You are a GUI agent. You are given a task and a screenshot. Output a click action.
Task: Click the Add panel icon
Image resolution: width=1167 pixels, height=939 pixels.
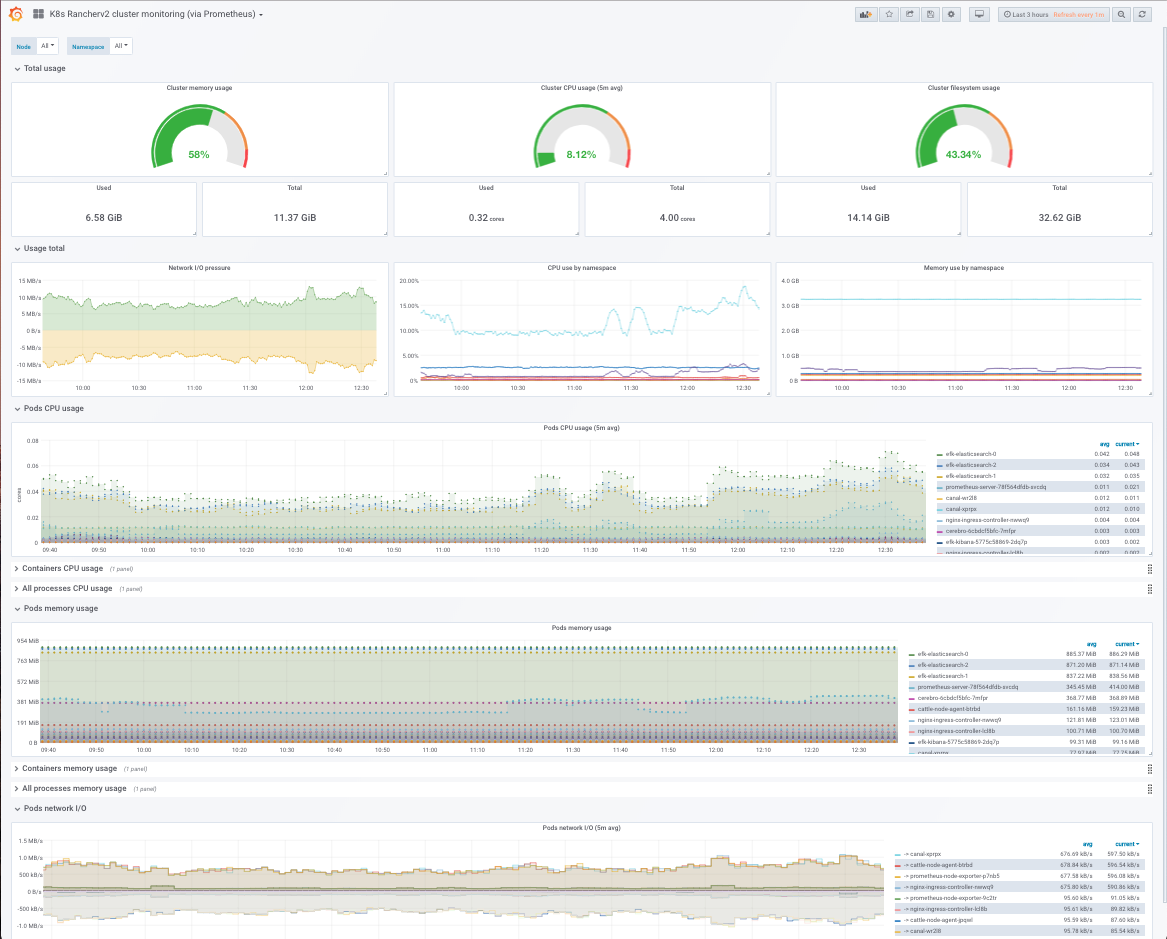pyautogui.click(x=866, y=14)
